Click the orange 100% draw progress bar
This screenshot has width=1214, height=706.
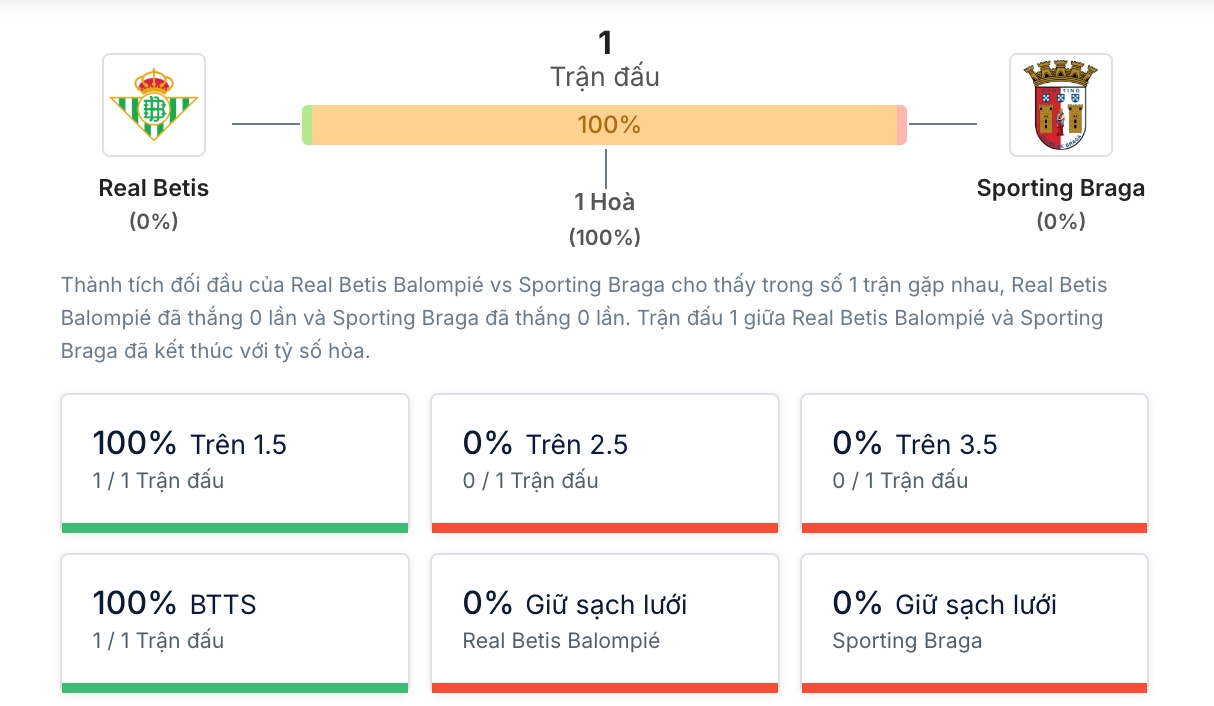click(x=604, y=125)
